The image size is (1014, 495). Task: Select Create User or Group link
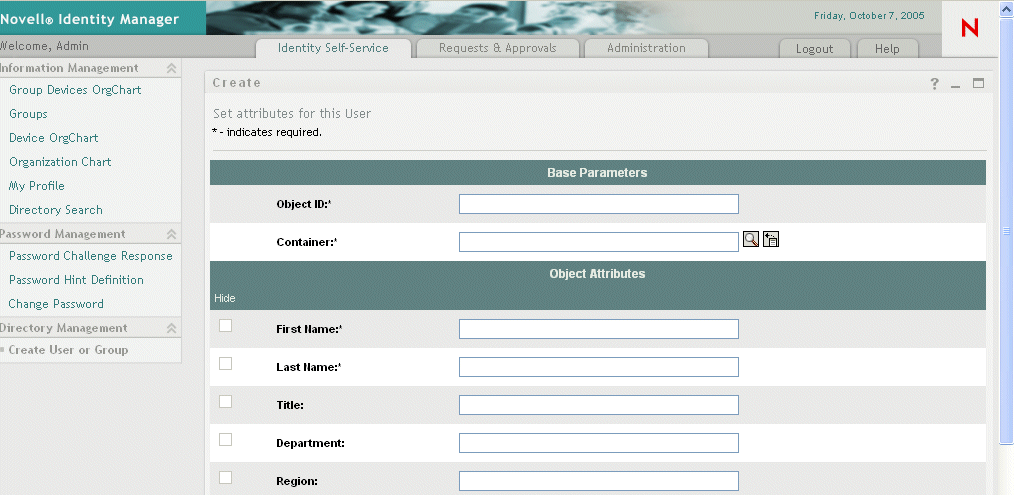[68, 349]
